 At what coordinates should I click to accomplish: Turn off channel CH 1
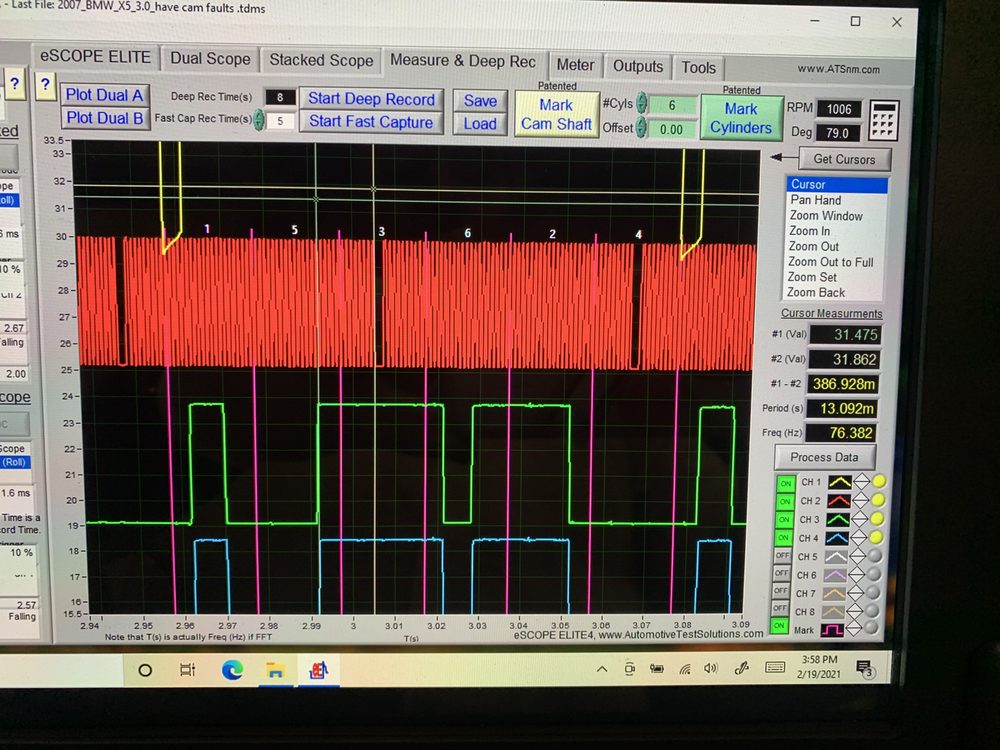click(x=785, y=483)
